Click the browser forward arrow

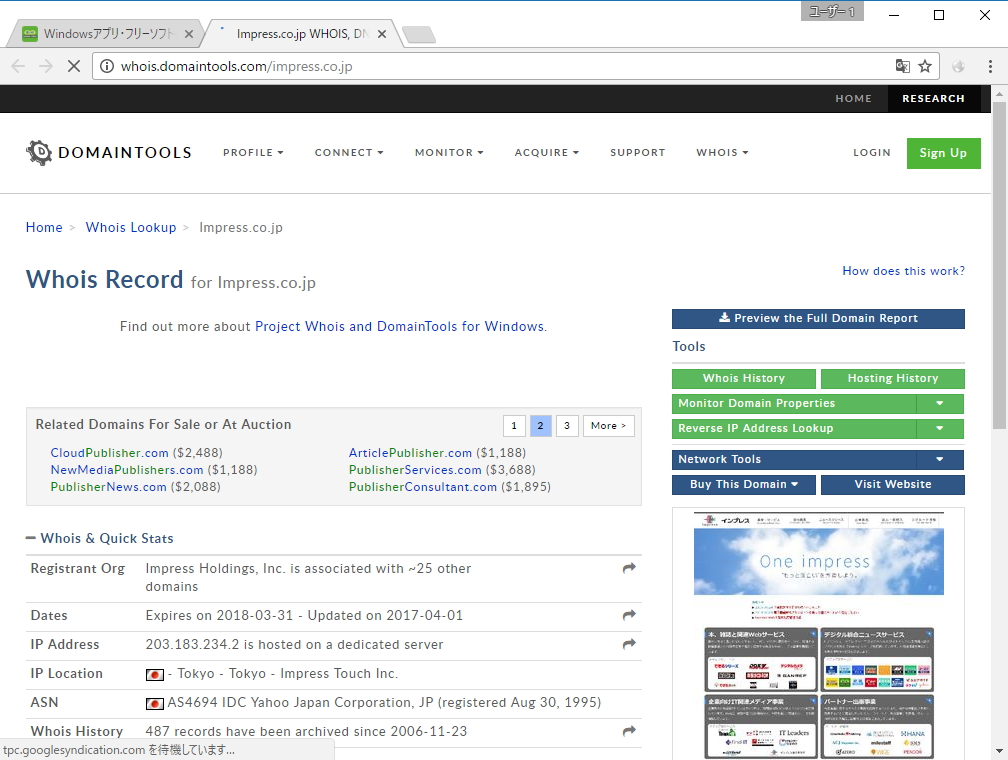click(x=46, y=66)
